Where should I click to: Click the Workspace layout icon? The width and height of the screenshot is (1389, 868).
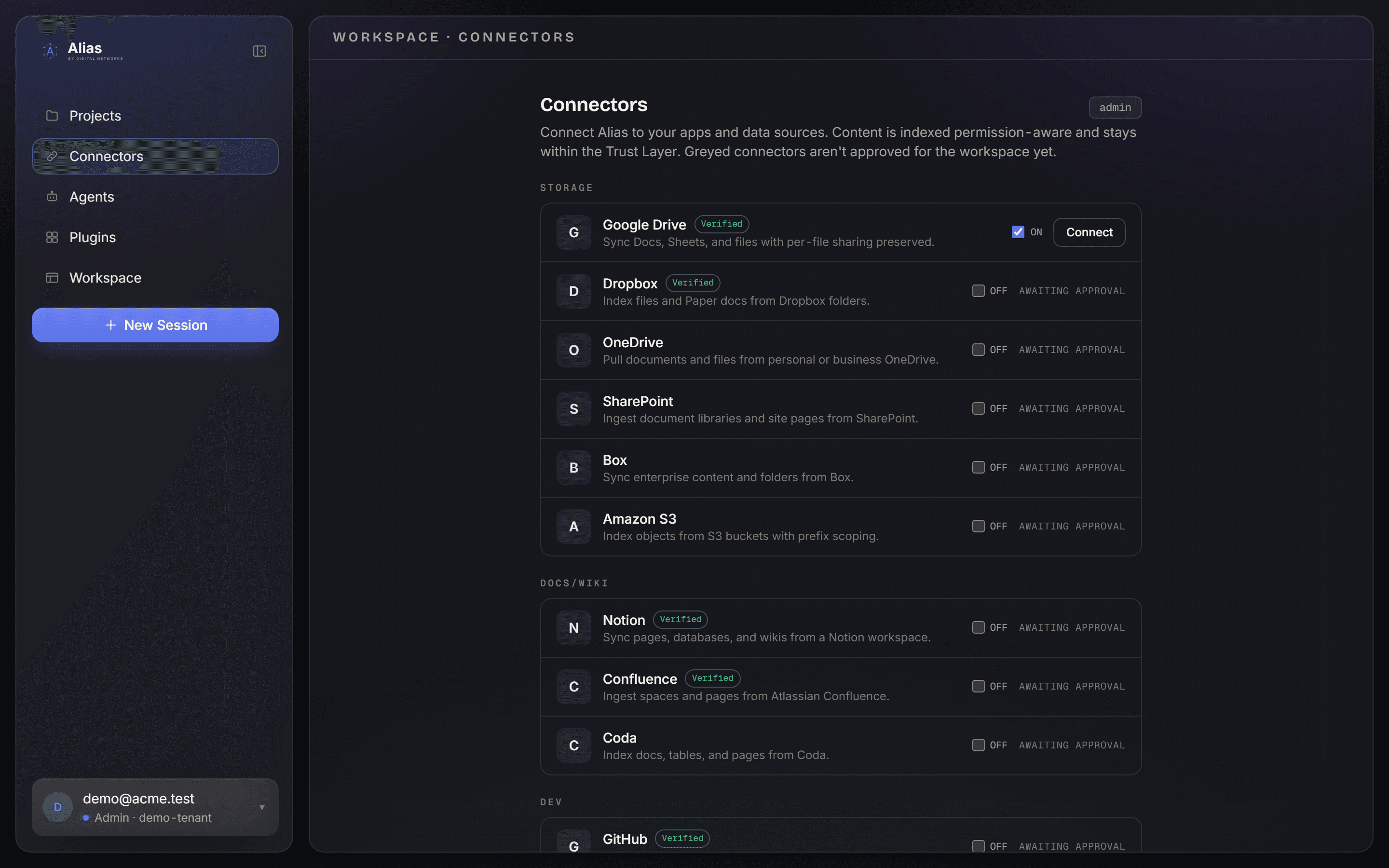pyautogui.click(x=52, y=278)
